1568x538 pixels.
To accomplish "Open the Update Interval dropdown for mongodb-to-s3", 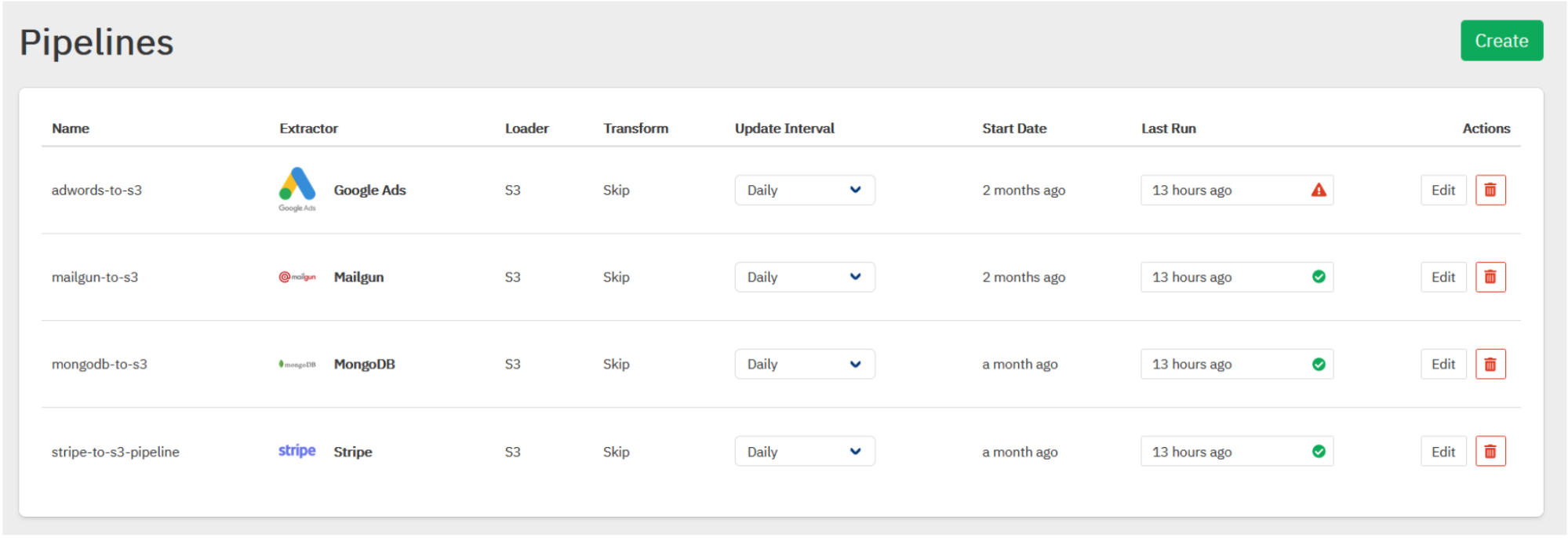I will click(805, 364).
